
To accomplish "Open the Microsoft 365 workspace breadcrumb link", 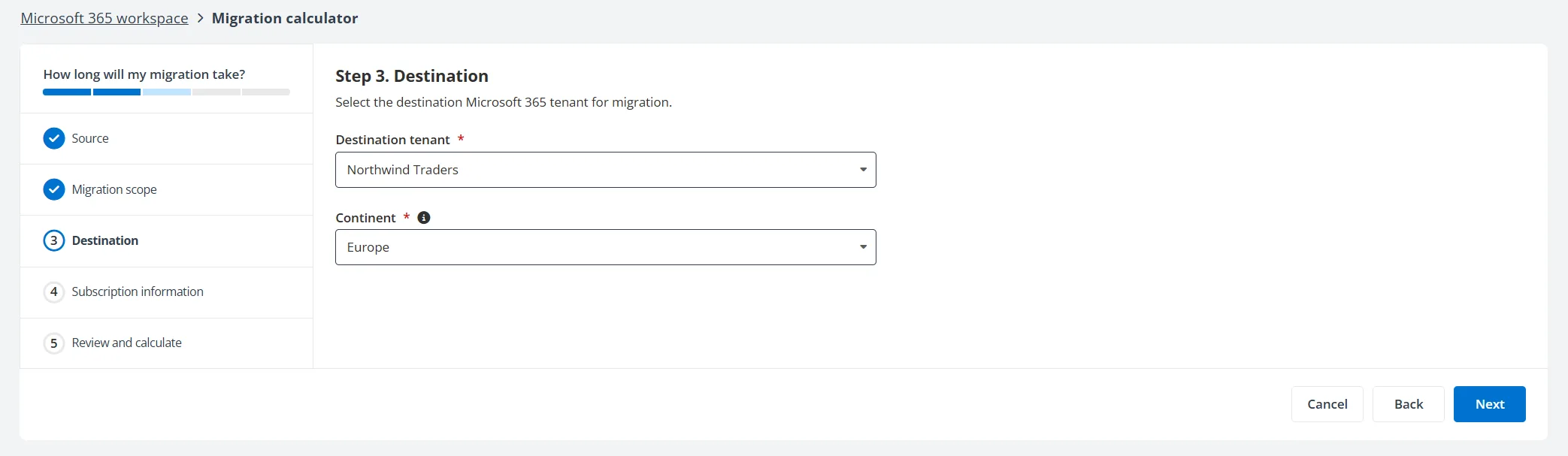I will pyautogui.click(x=104, y=17).
